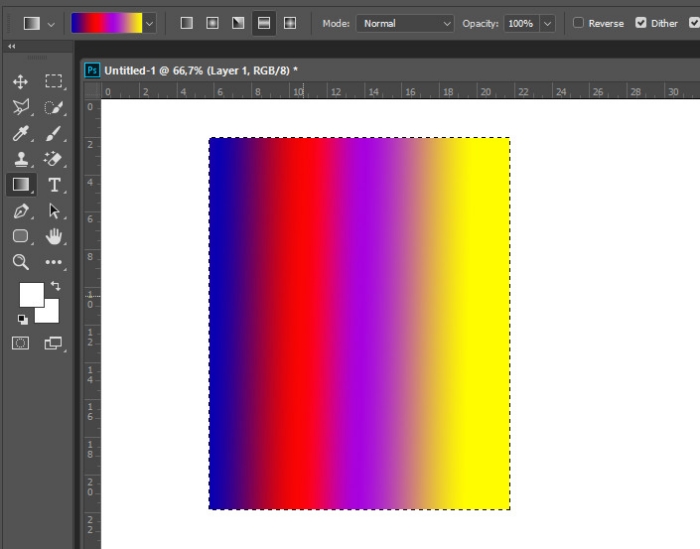Toggle Quick Mask mode

[20, 343]
